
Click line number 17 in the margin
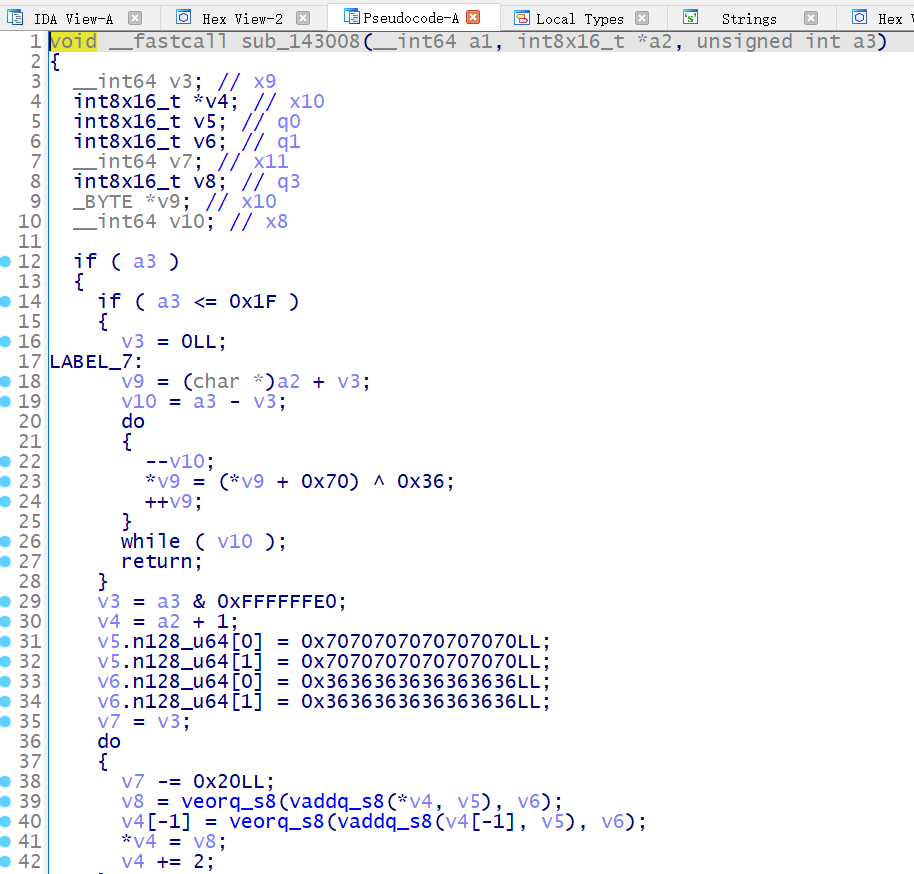point(31,361)
